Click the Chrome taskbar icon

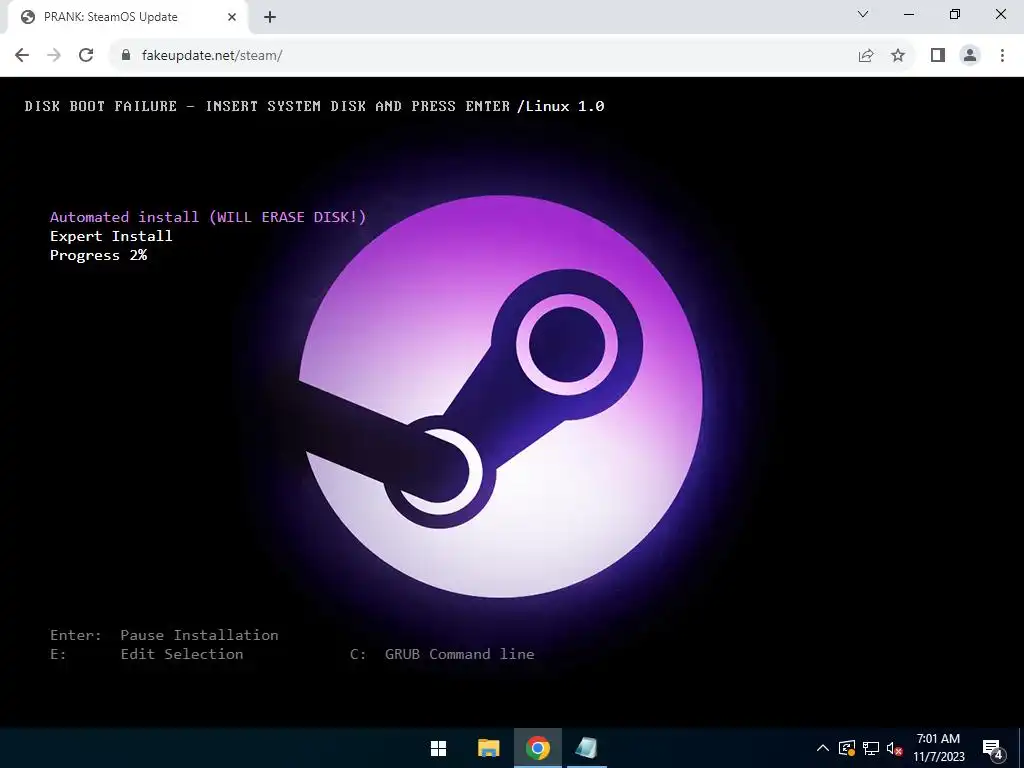pos(537,748)
